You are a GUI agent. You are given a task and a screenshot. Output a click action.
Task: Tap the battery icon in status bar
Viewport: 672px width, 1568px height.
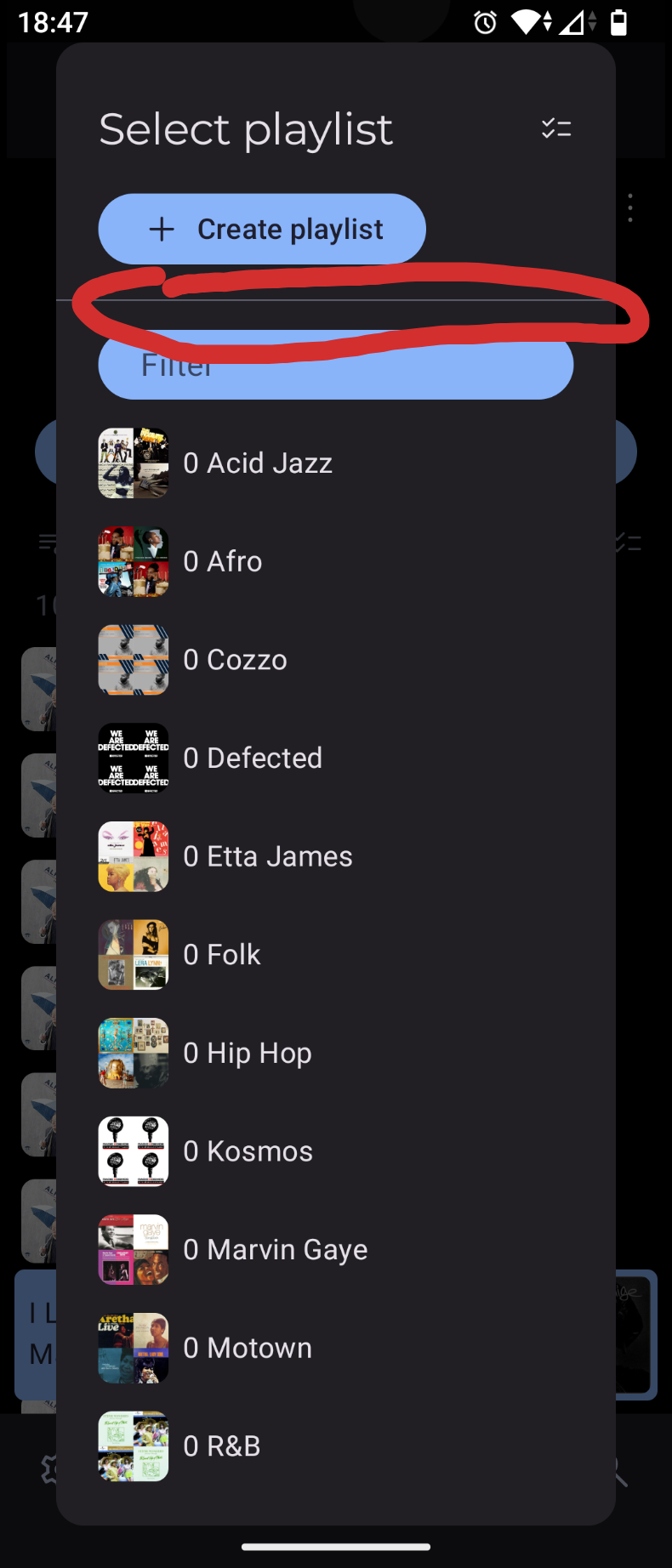point(619,22)
